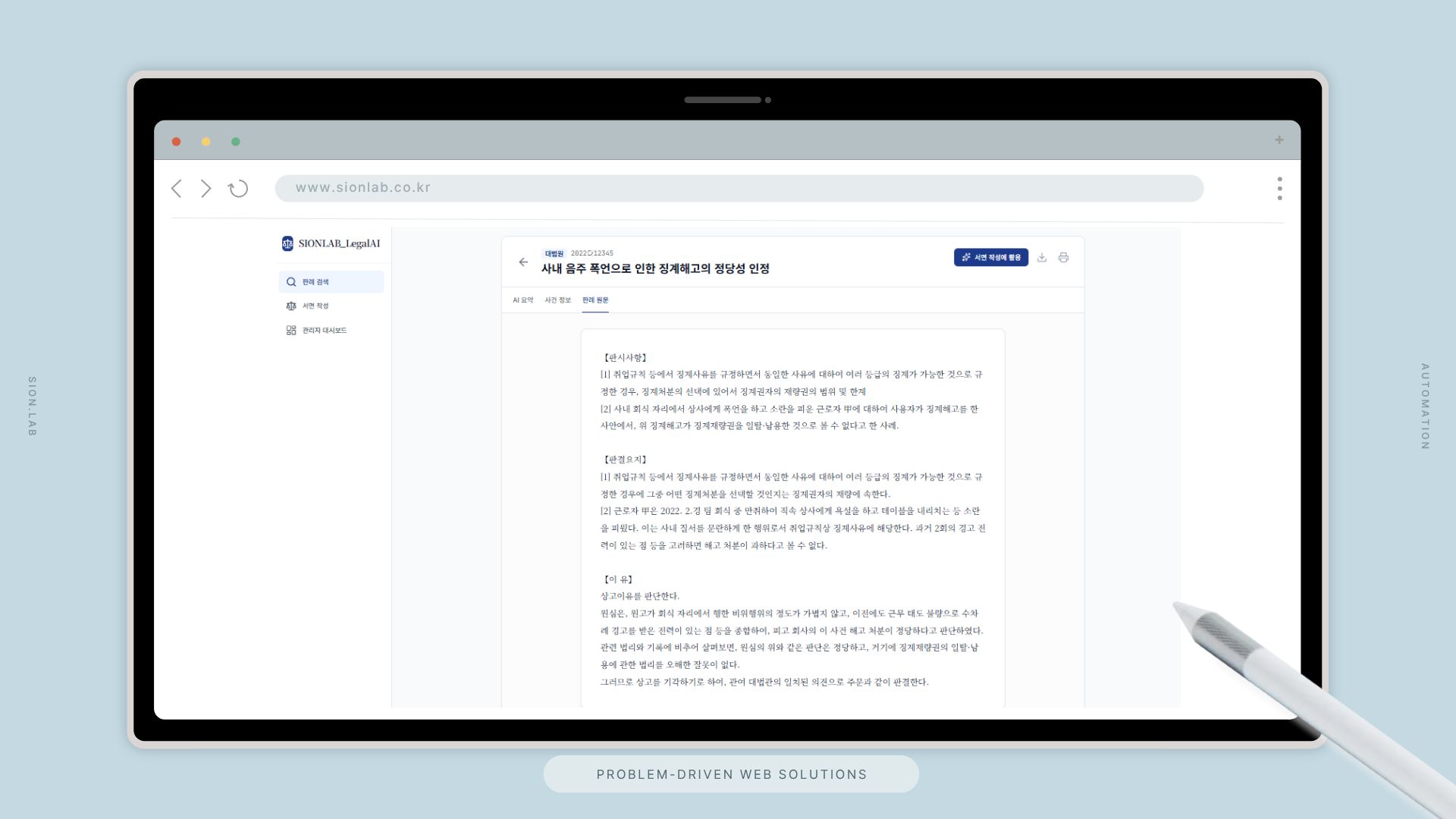The height and width of the screenshot is (819, 1456).
Task: Open a new tab with plus icon
Action: pos(1279,140)
